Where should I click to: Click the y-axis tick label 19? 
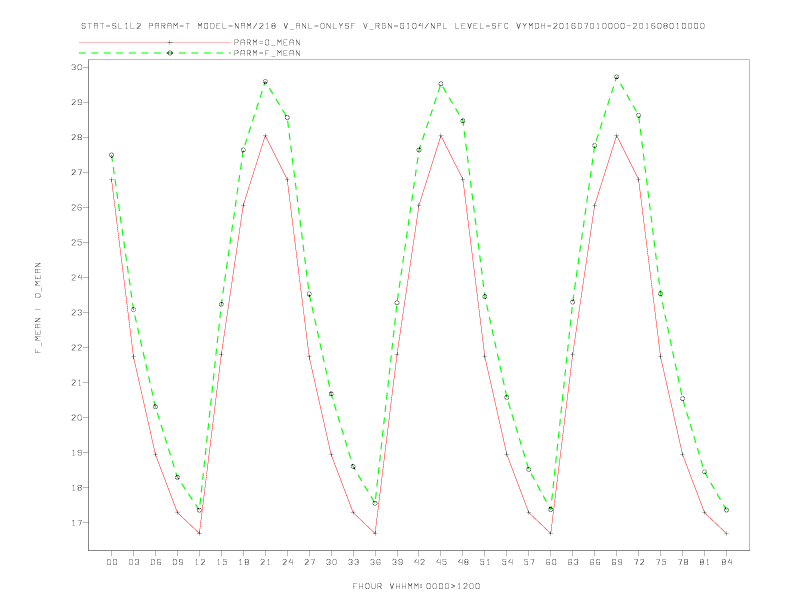point(76,452)
